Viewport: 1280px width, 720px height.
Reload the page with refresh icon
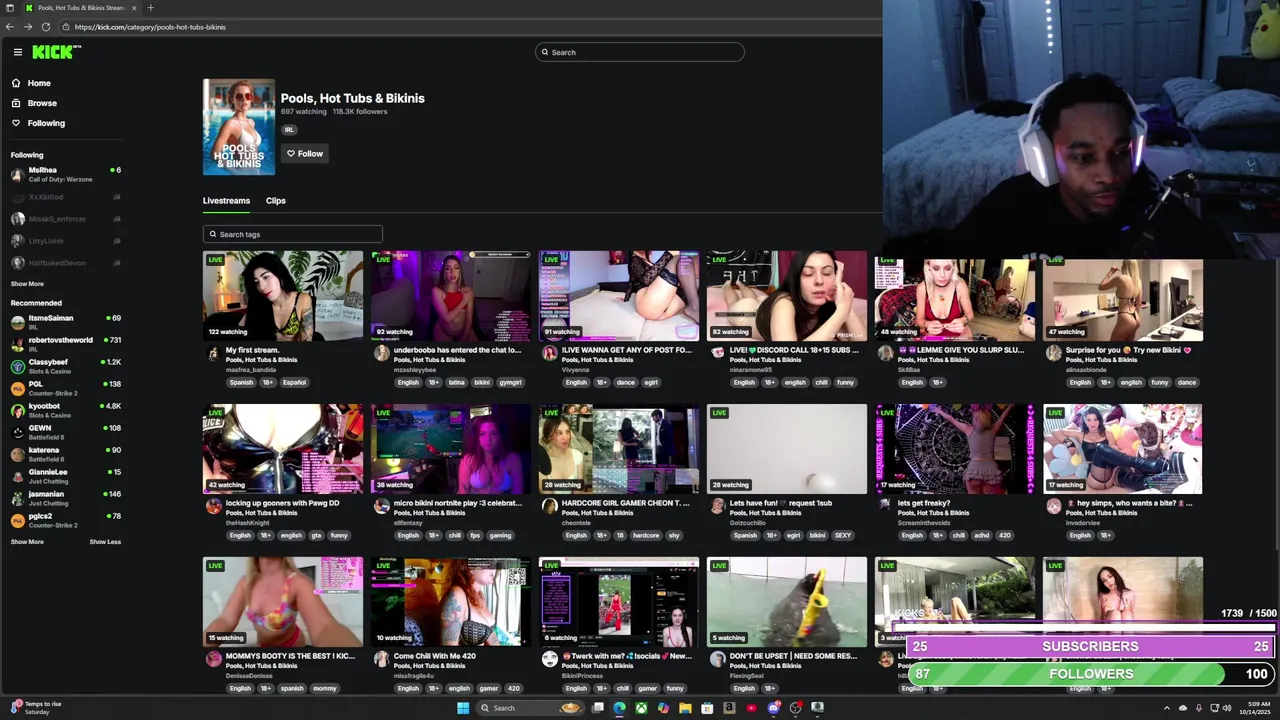tap(46, 27)
